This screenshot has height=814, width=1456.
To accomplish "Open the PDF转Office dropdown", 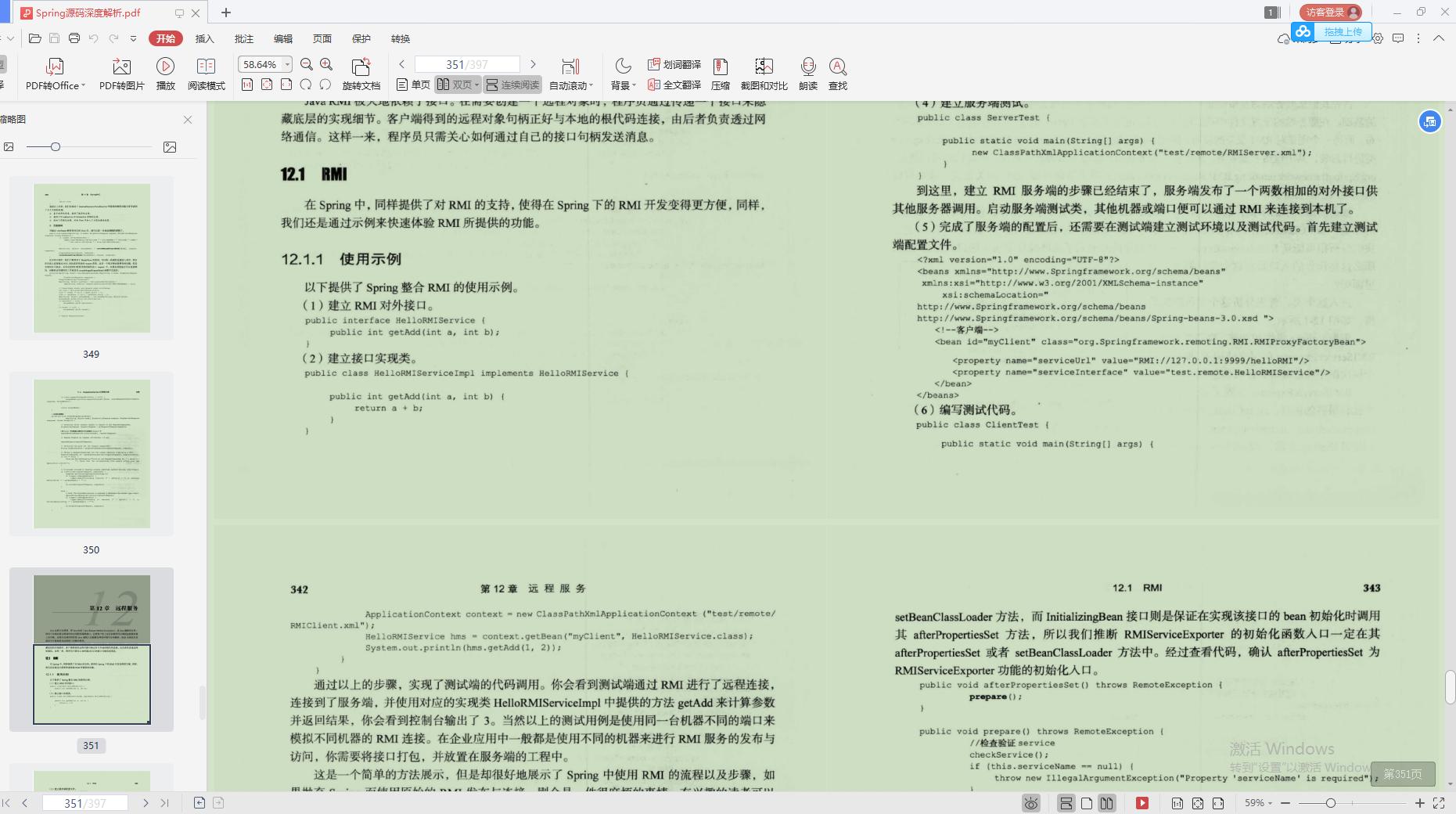I will point(55,73).
